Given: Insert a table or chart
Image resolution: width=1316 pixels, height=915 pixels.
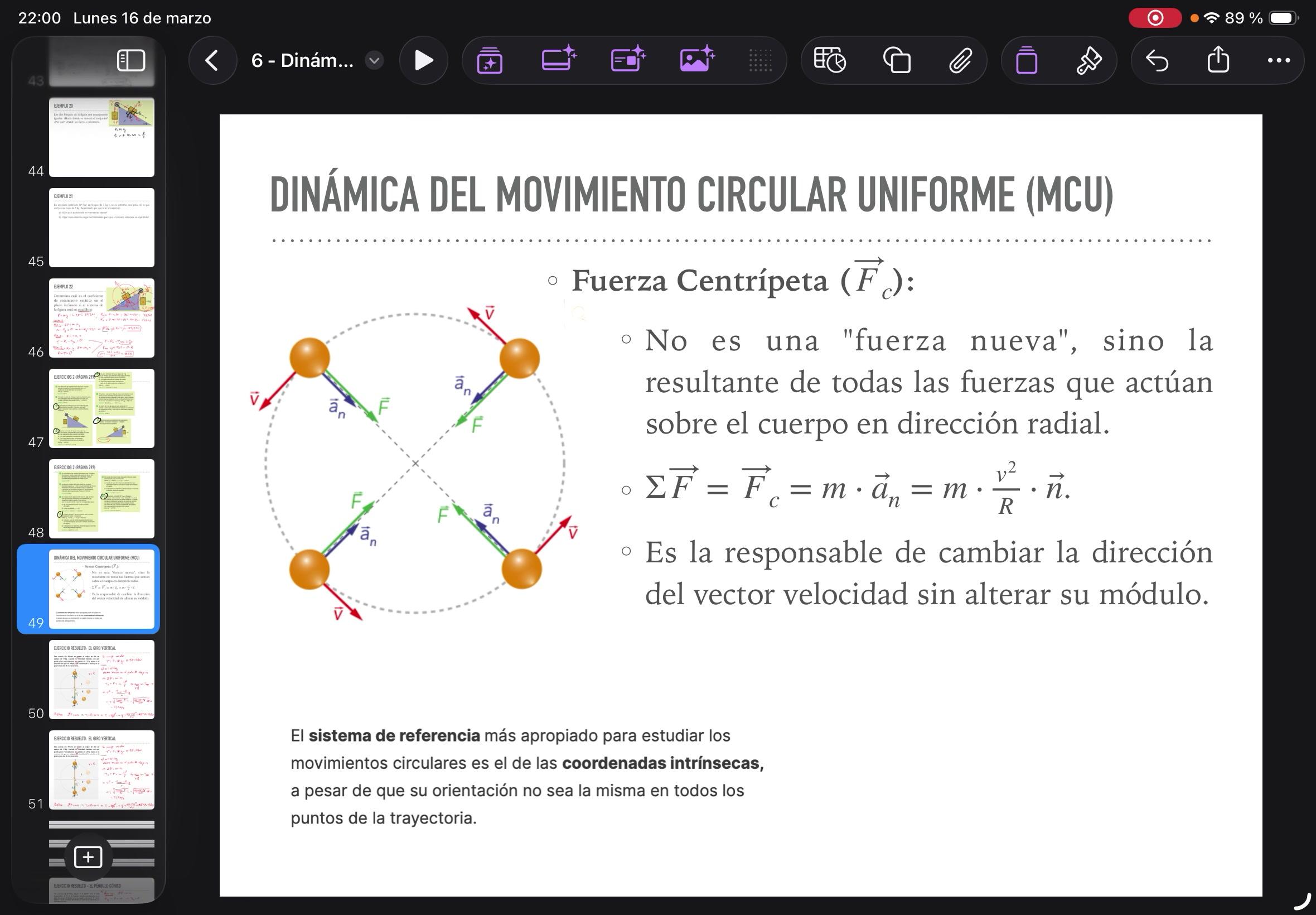Looking at the screenshot, I should tap(829, 60).
